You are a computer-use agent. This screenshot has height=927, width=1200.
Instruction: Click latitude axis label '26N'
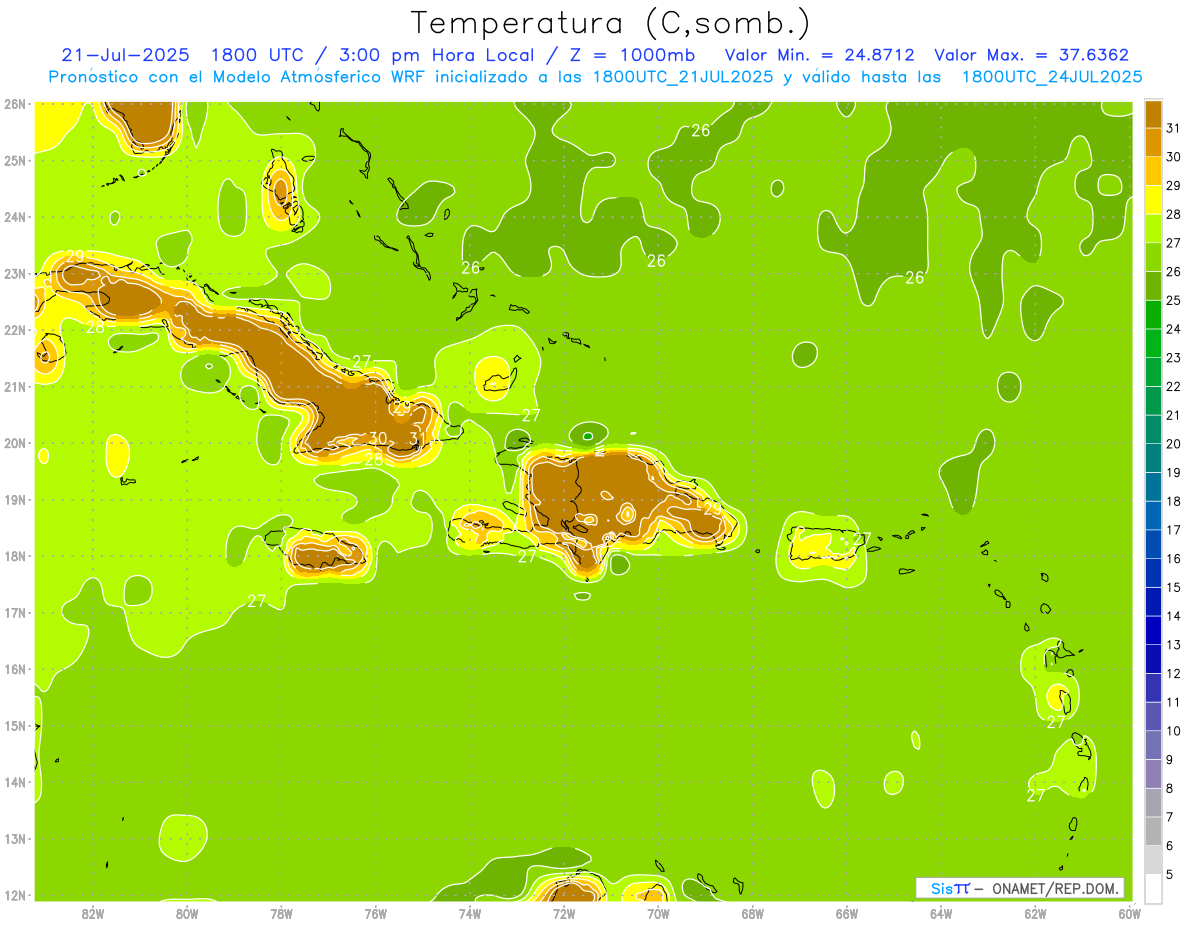pos(14,104)
